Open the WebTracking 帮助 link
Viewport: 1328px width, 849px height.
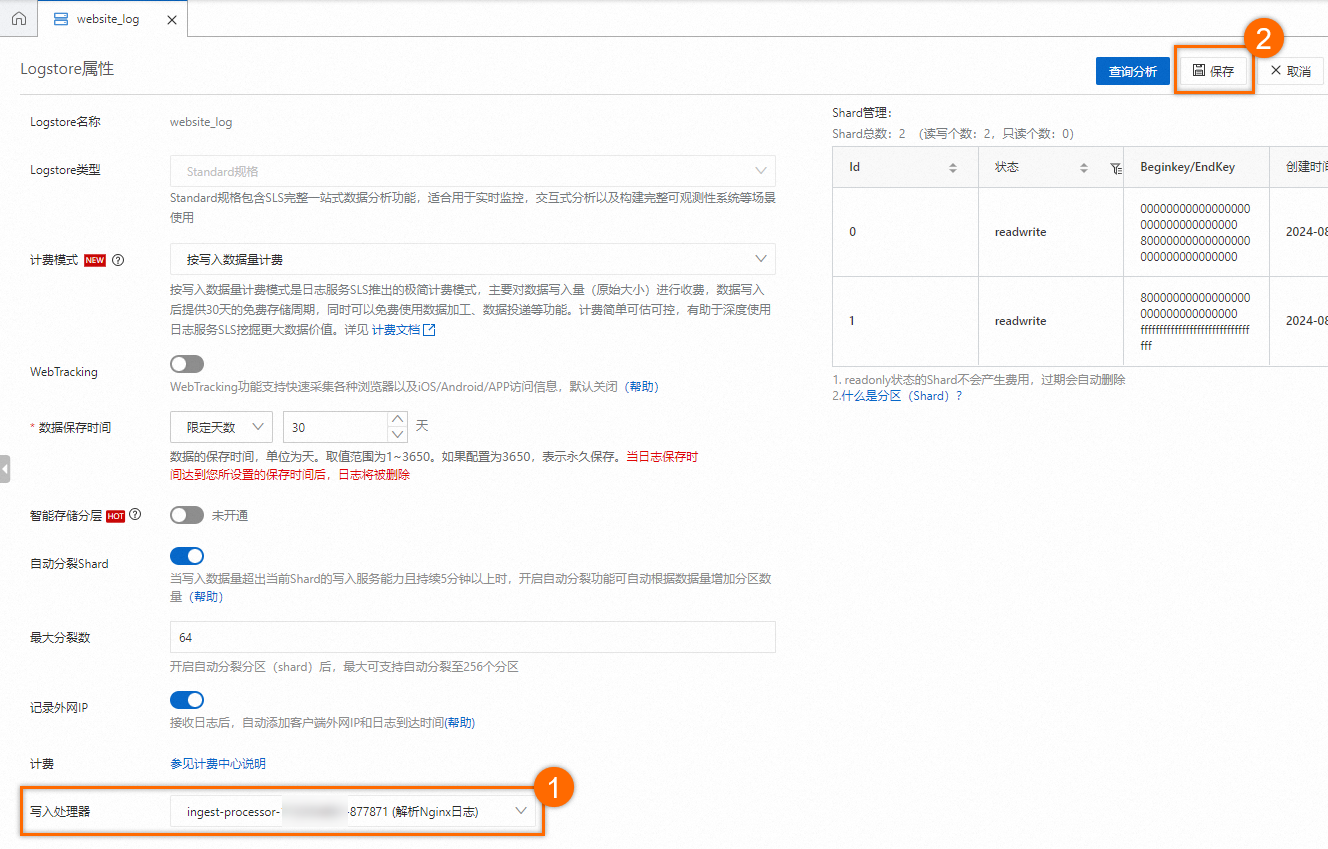coord(641,386)
